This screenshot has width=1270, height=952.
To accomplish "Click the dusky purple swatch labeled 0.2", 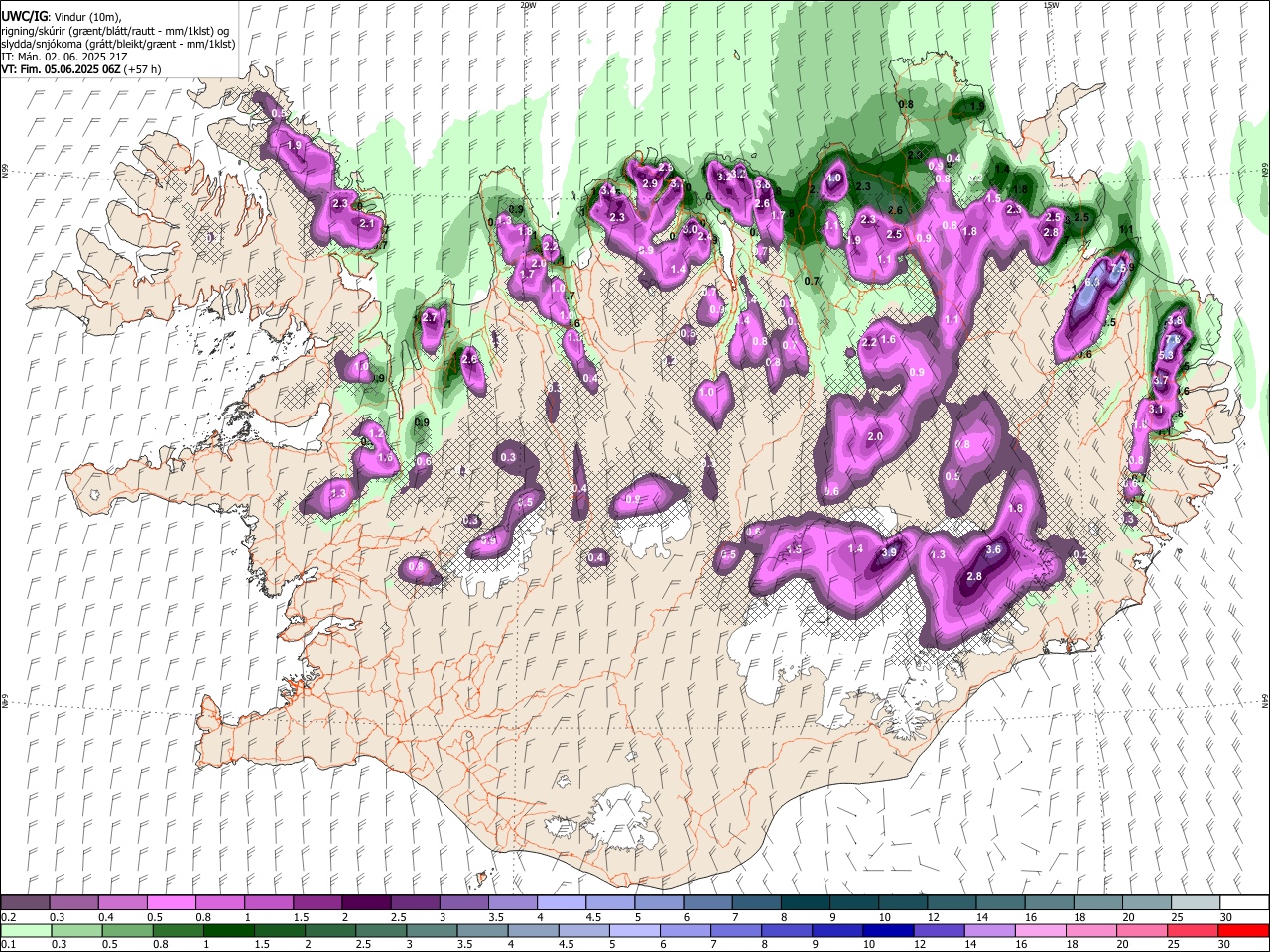I will 25,903.
